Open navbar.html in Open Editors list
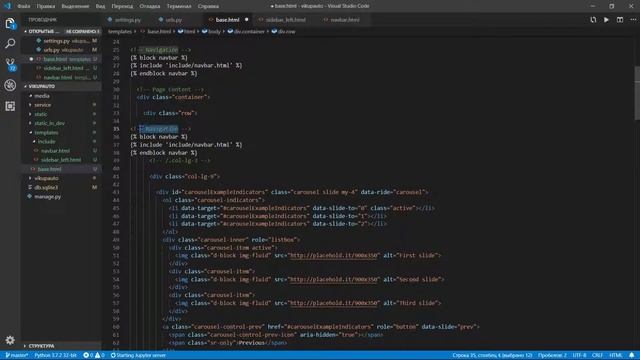The height and width of the screenshot is (360, 640). click(61, 78)
